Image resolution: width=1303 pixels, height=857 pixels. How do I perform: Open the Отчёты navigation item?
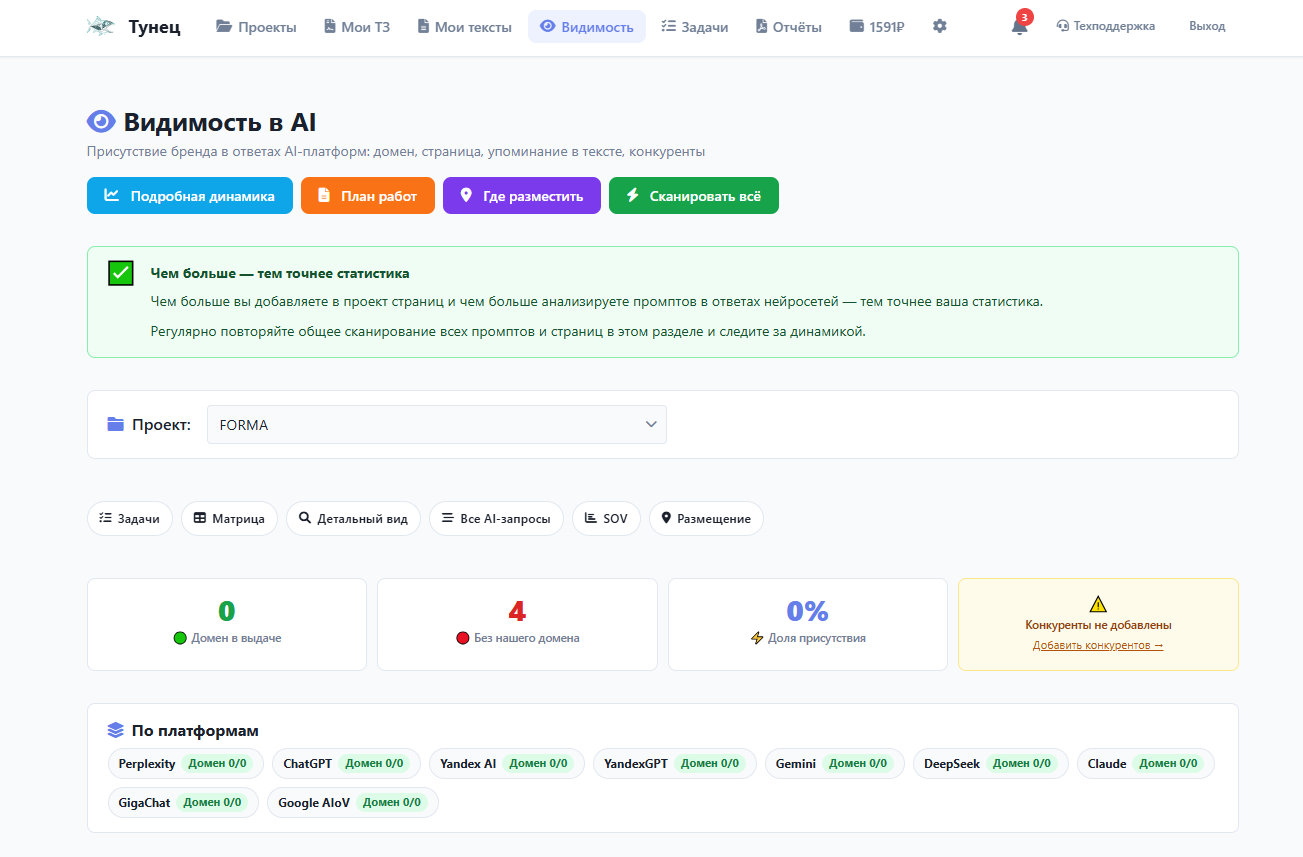[x=789, y=27]
